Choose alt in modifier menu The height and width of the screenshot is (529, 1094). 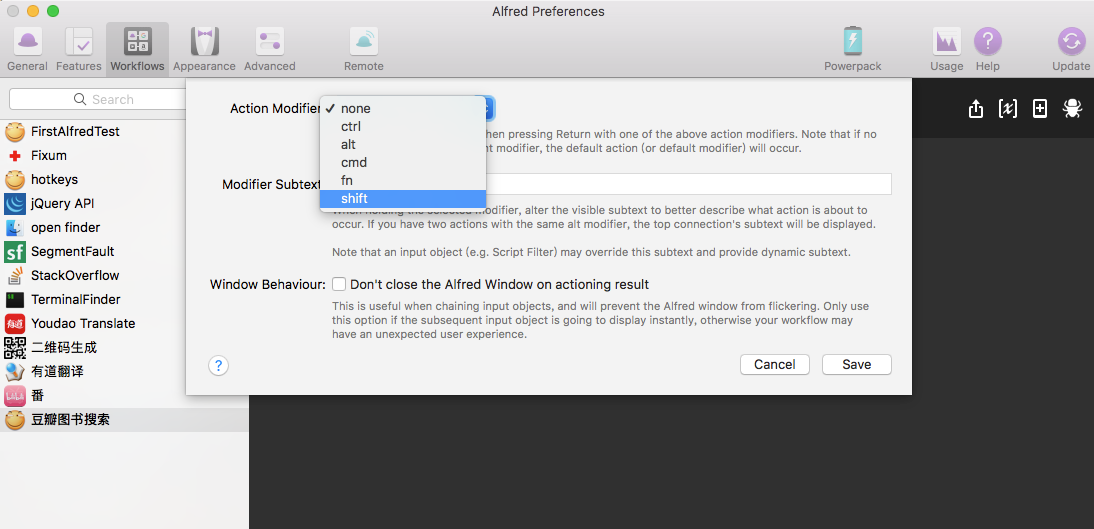(x=403, y=145)
